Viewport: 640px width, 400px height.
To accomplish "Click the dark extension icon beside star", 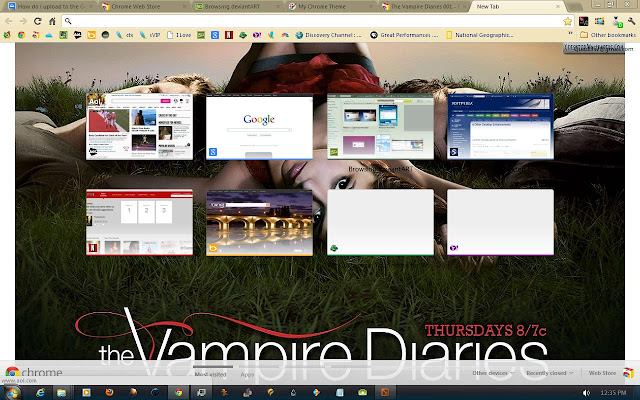I will pos(583,21).
